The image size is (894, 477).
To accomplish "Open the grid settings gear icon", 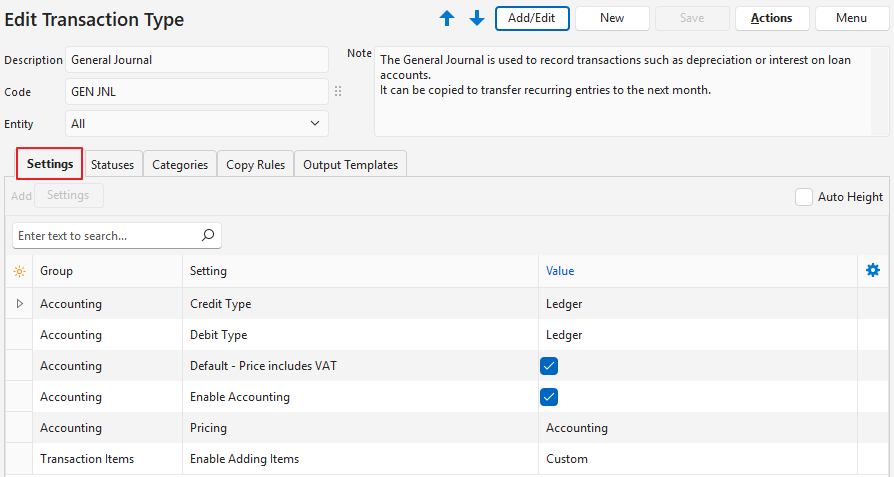I will [x=873, y=270].
